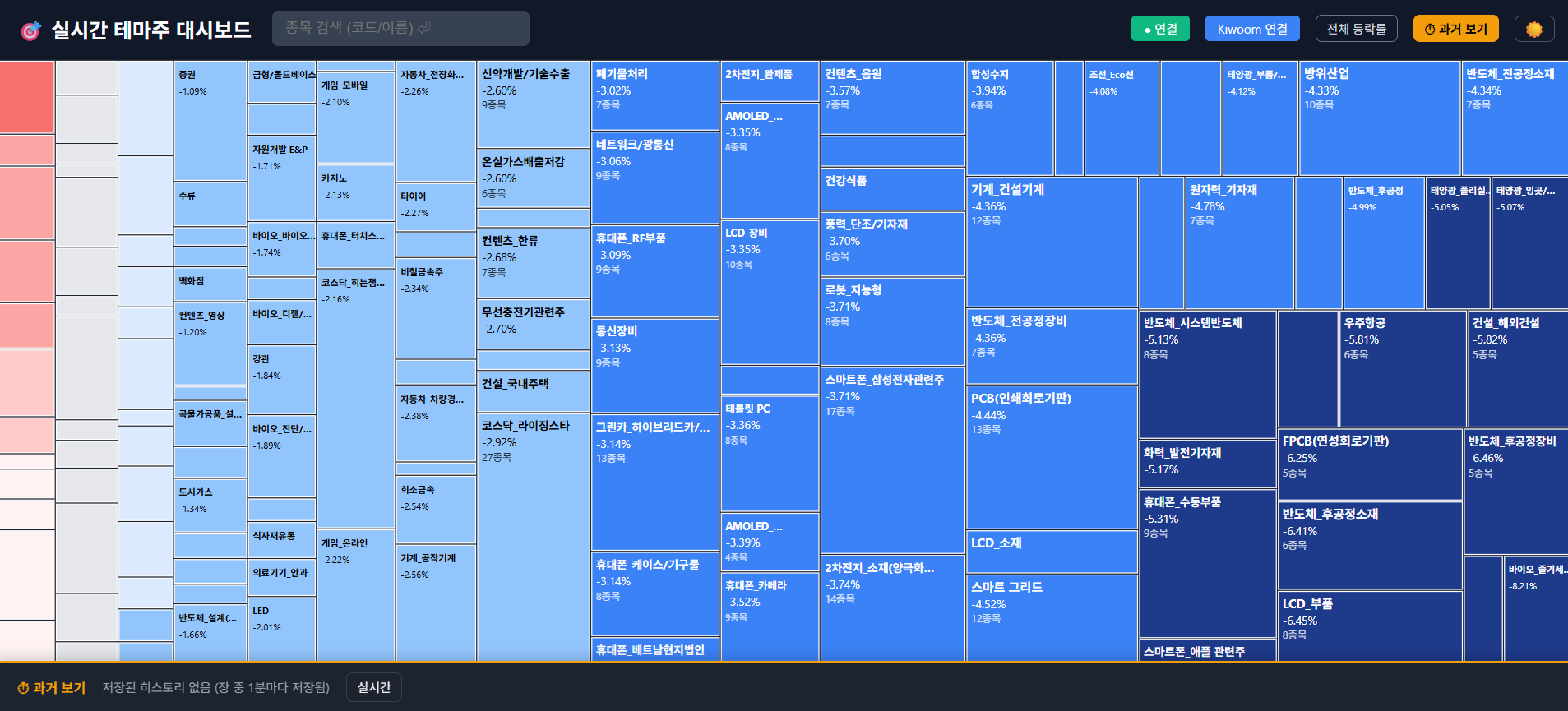The width and height of the screenshot is (1568, 711).
Task: Click the 컨텐츠_한류 tile
Action: (x=534, y=263)
